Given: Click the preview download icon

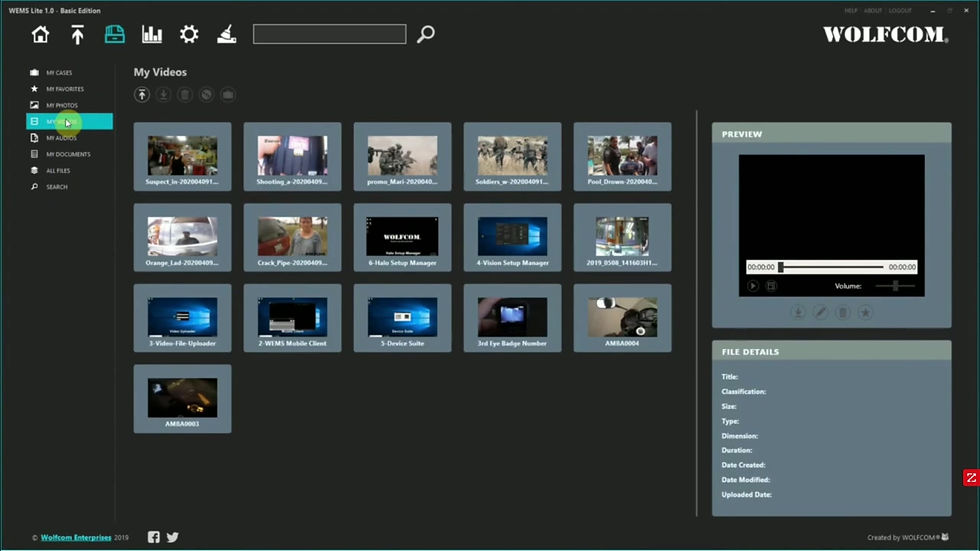Looking at the screenshot, I should (x=798, y=312).
